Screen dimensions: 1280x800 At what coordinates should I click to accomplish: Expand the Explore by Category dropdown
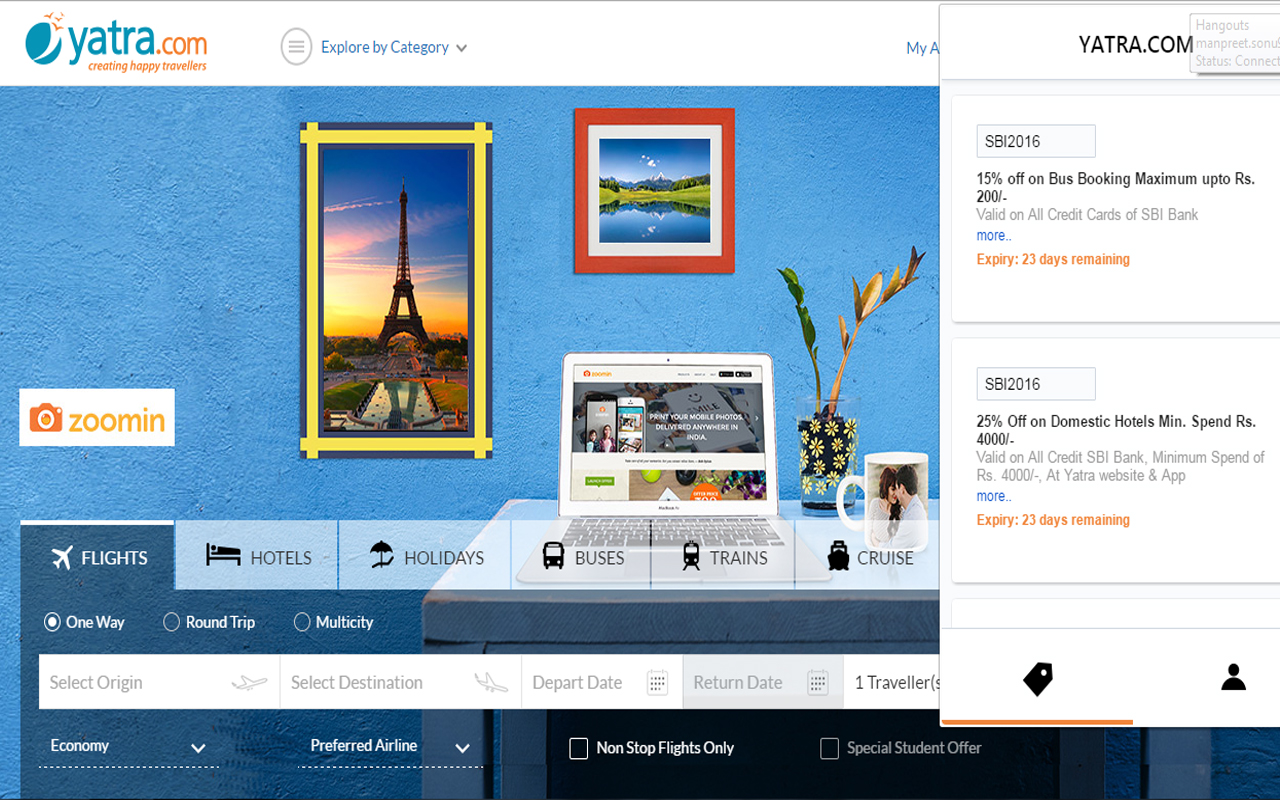pyautogui.click(x=393, y=47)
